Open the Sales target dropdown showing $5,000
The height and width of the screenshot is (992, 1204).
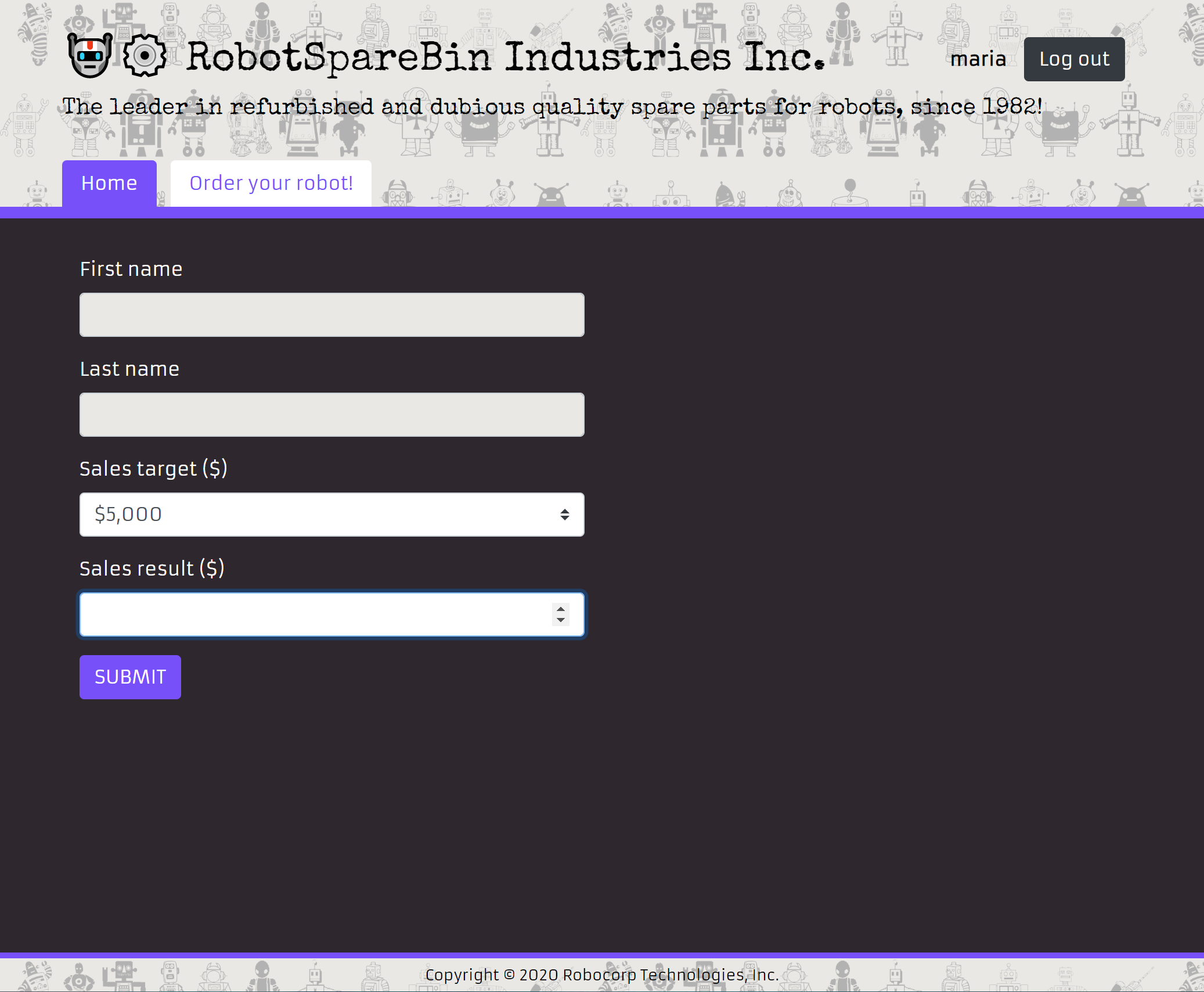pos(319,515)
